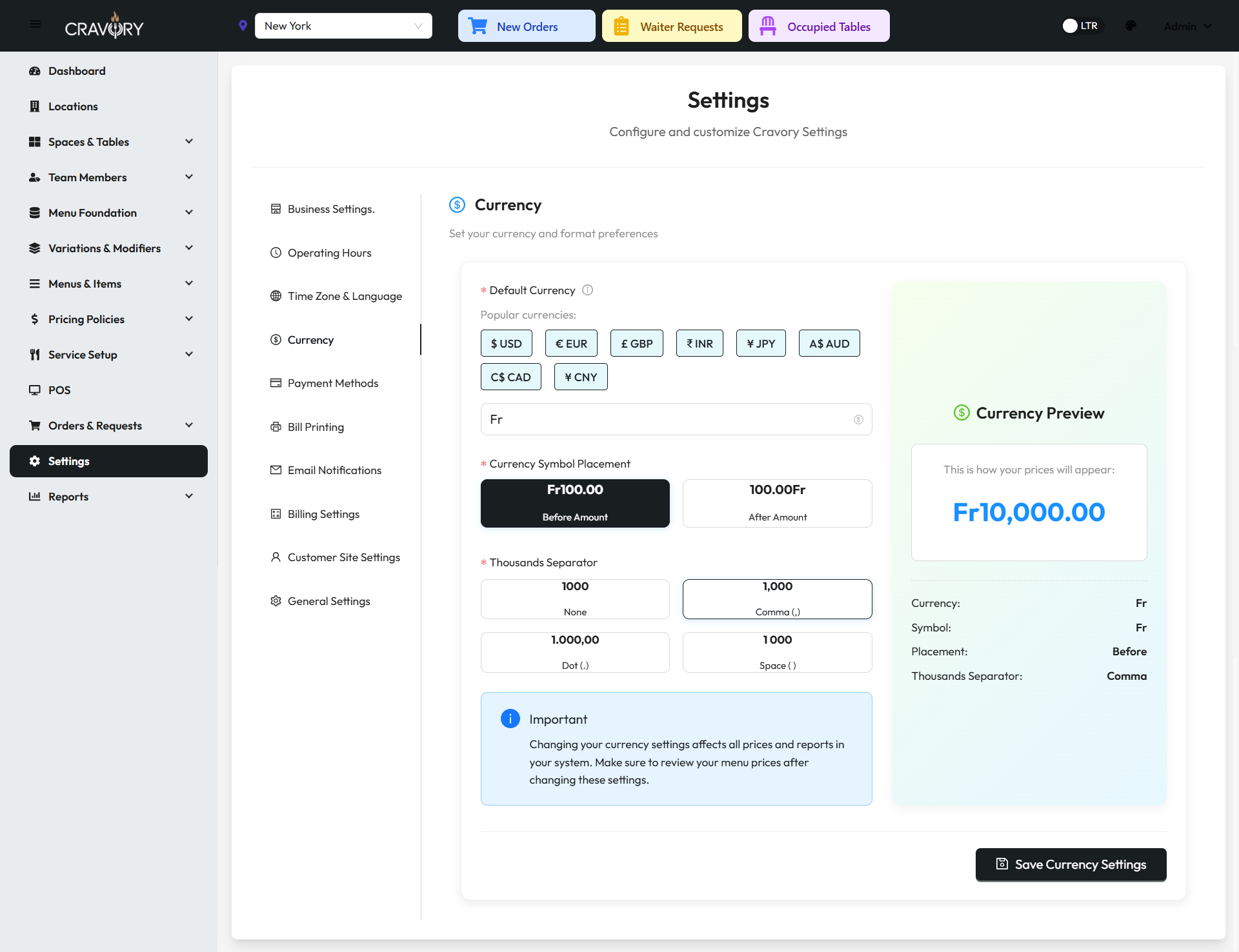This screenshot has height=952, width=1239.
Task: Pick the ₹ INR currency chip
Action: (700, 343)
